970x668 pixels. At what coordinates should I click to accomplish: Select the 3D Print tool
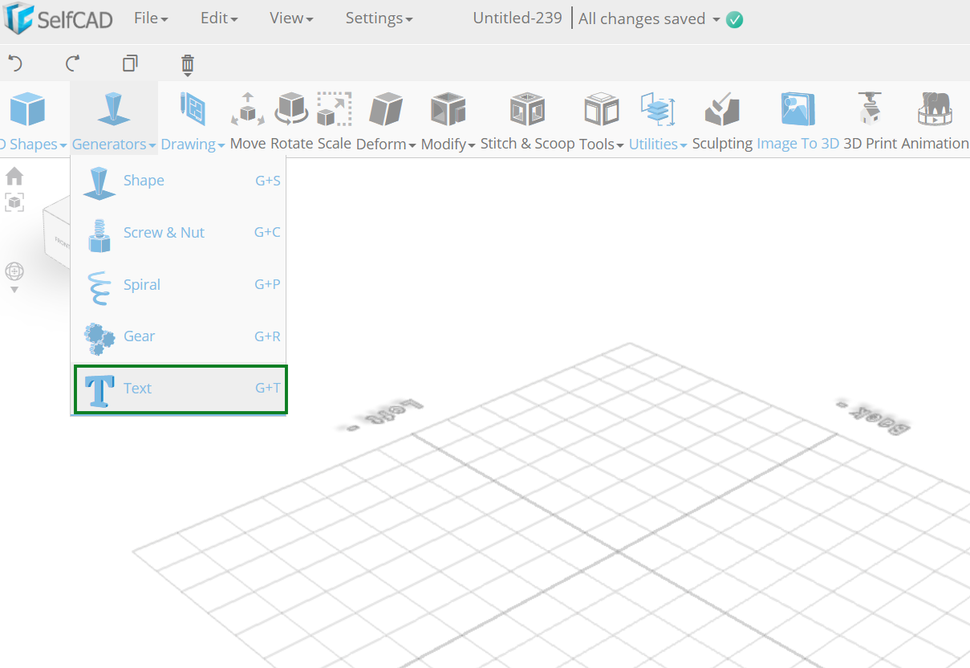(868, 120)
